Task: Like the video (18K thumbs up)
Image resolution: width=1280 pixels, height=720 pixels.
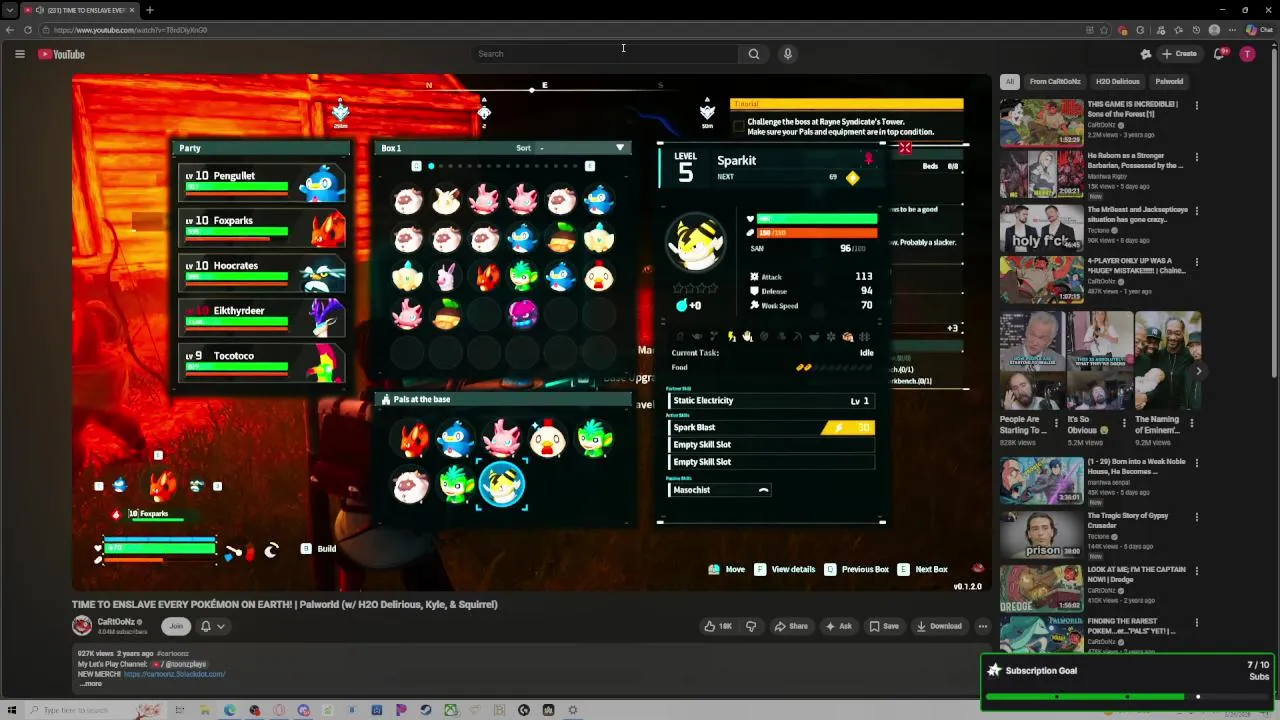Action: click(x=718, y=626)
